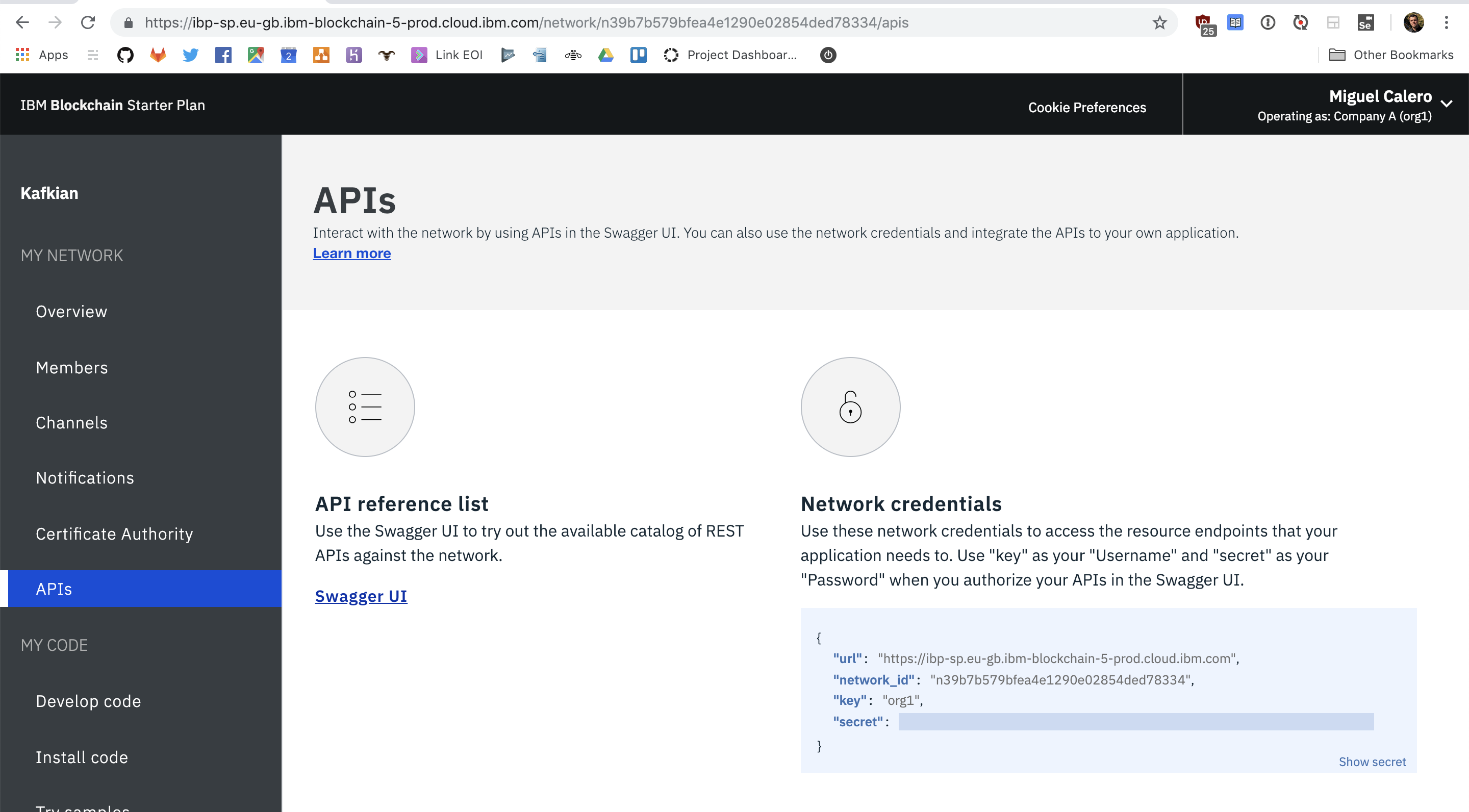Open the Facebook bookmark icon
The height and width of the screenshot is (812, 1469).
click(223, 55)
